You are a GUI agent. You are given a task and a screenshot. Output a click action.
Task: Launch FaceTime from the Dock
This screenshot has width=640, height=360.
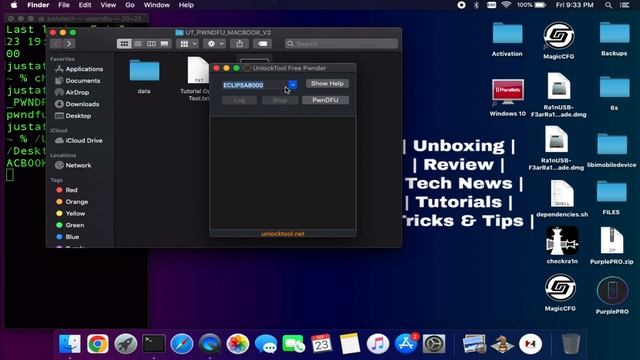coord(293,344)
